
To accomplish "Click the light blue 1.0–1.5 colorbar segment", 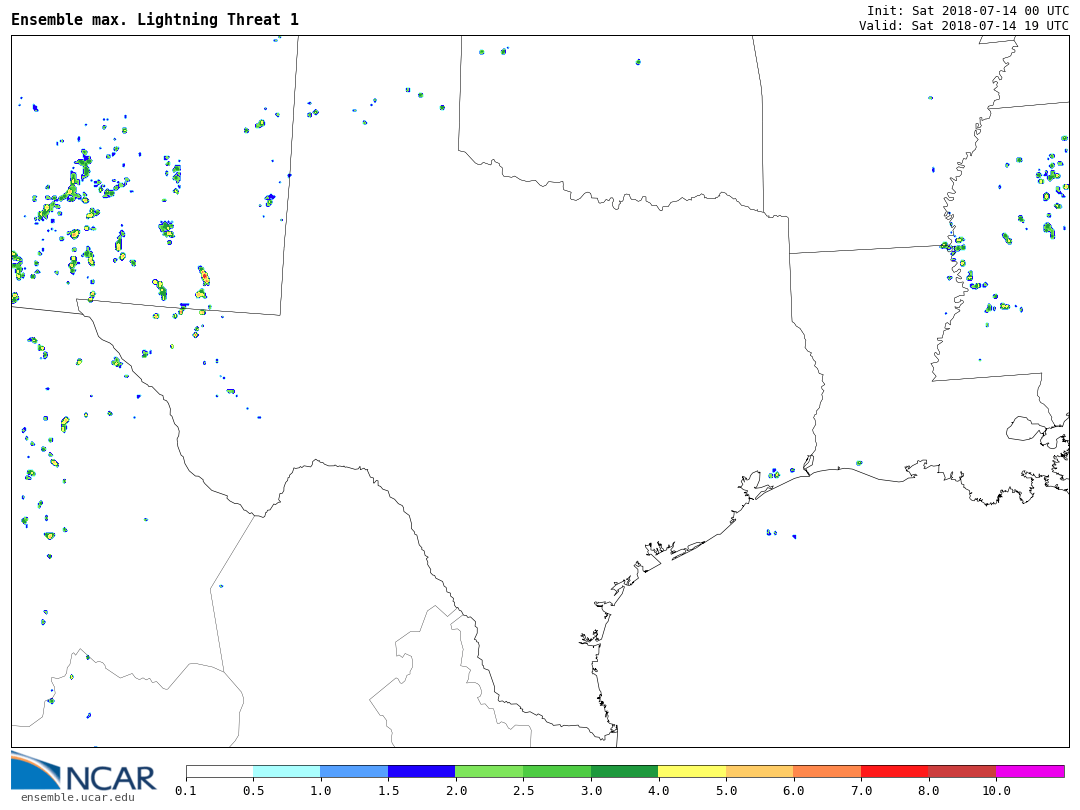I will (355, 771).
